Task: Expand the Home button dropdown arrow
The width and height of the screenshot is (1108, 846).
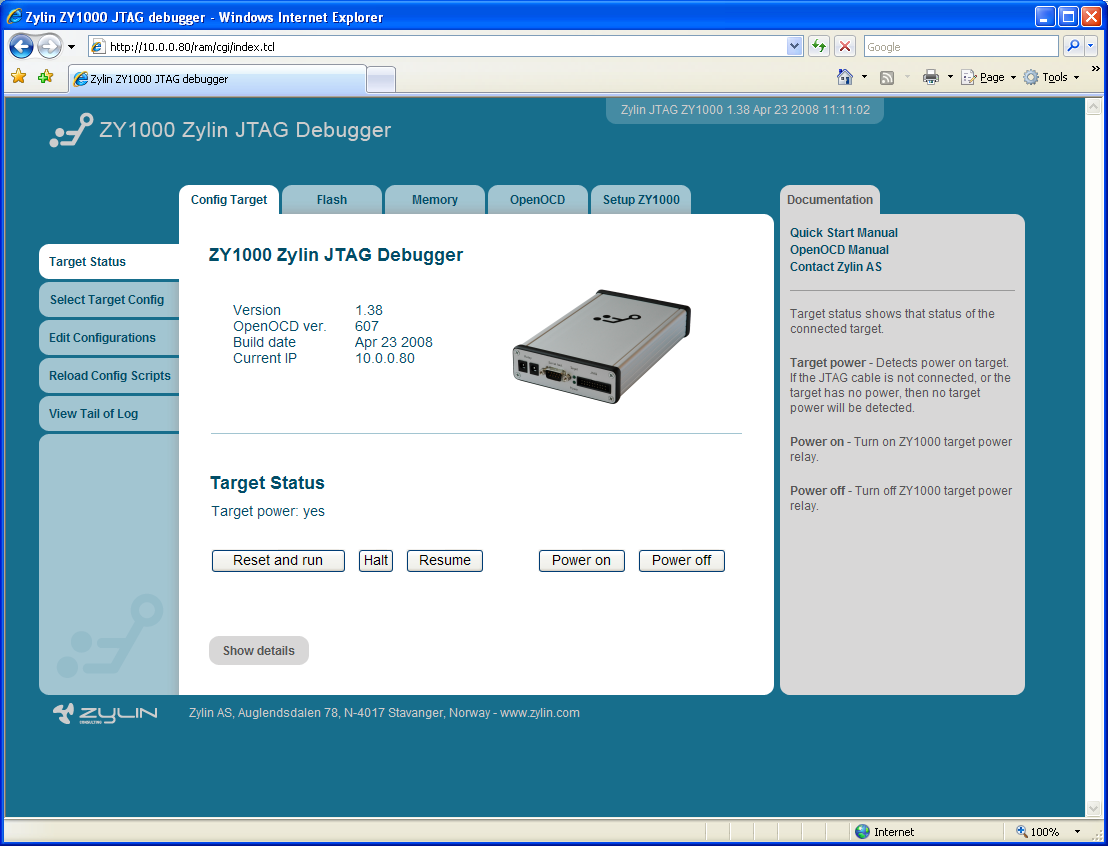Action: click(864, 77)
